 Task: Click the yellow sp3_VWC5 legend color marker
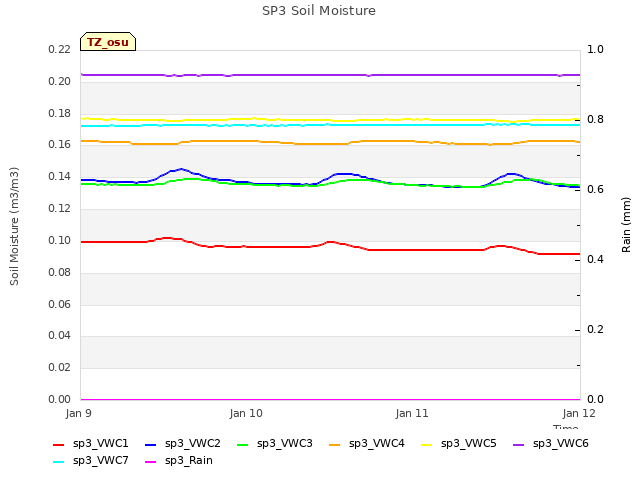[427, 445]
